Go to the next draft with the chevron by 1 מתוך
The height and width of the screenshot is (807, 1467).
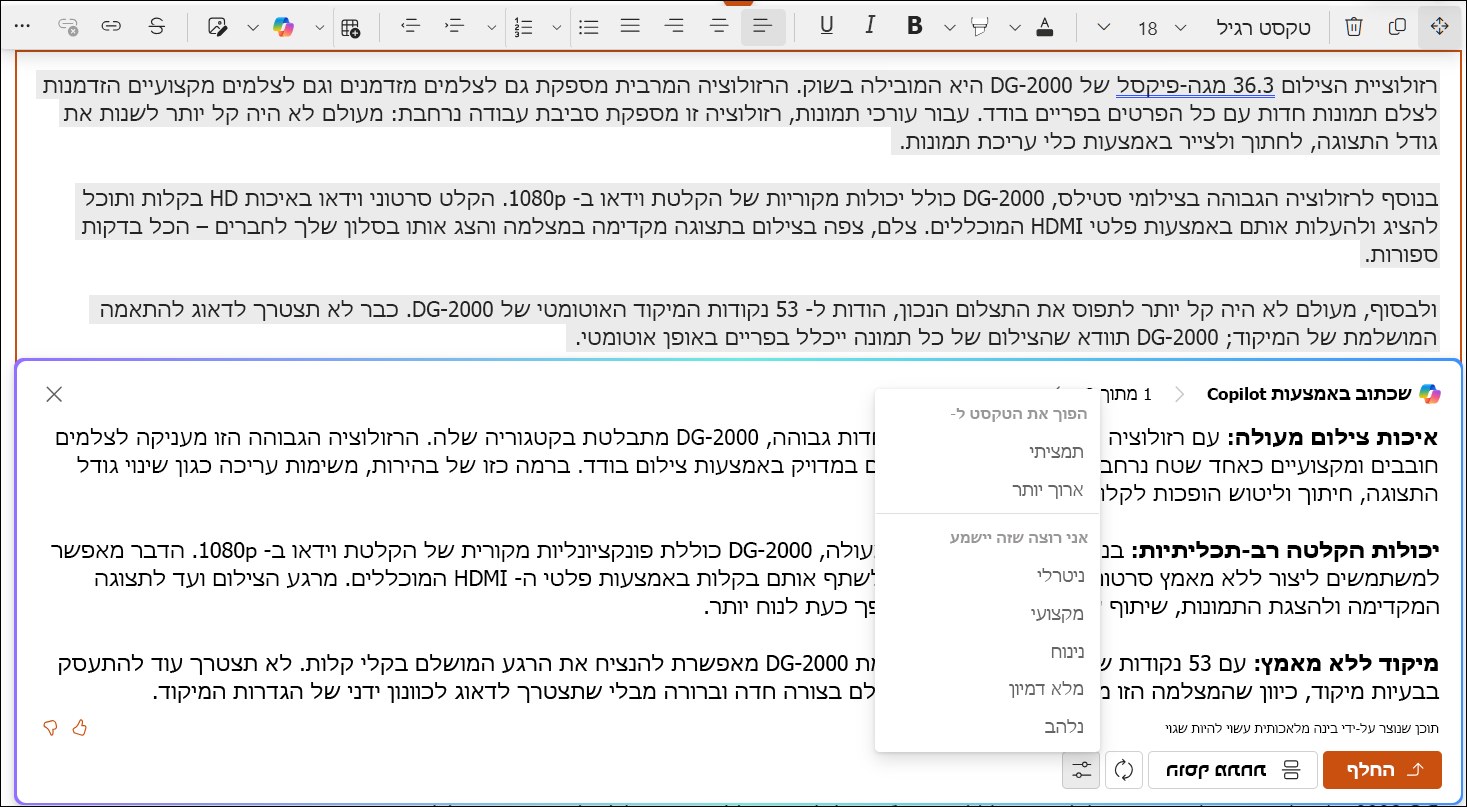pos(1180,394)
